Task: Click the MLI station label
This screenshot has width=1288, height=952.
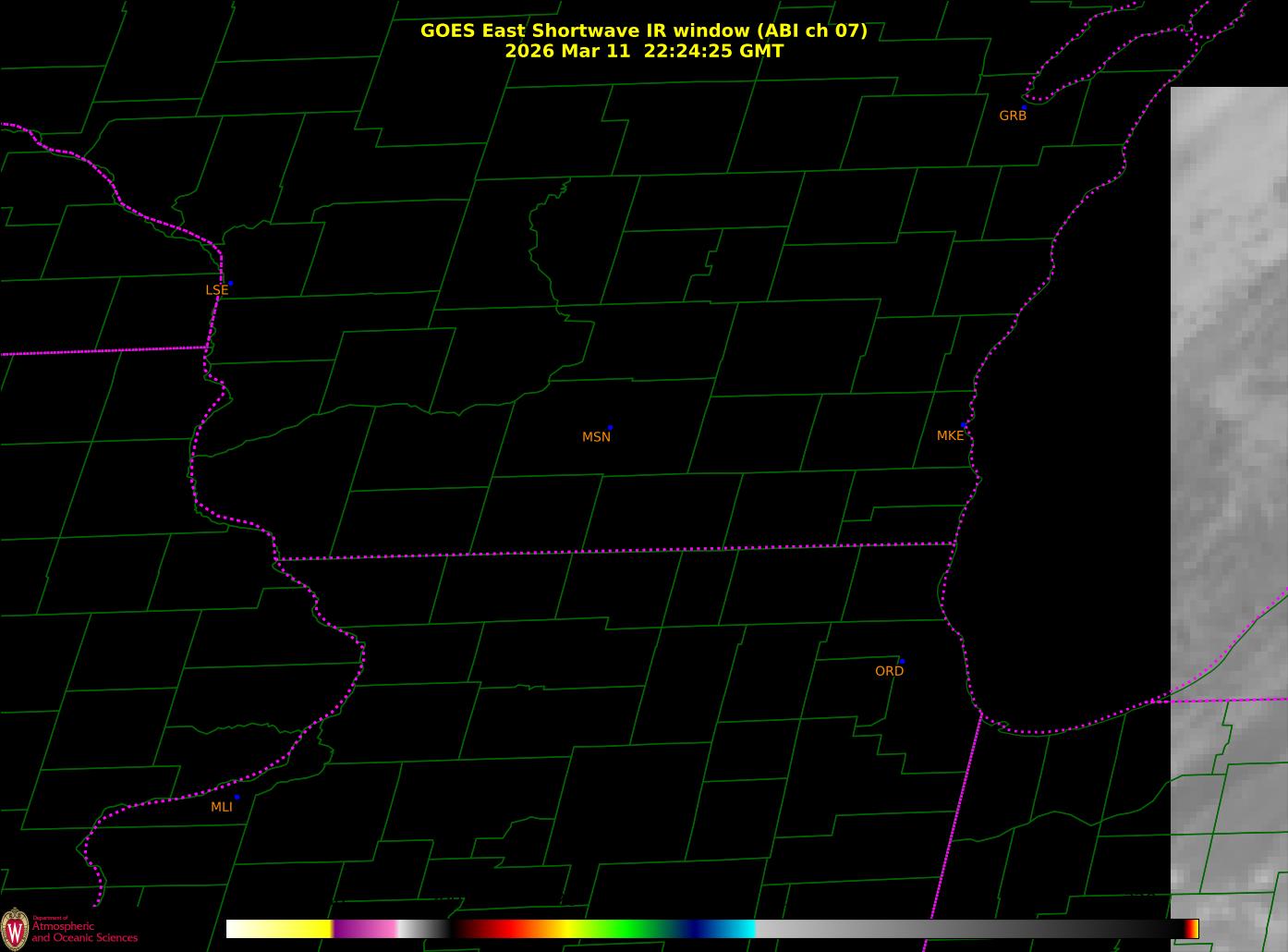Action: [x=222, y=807]
